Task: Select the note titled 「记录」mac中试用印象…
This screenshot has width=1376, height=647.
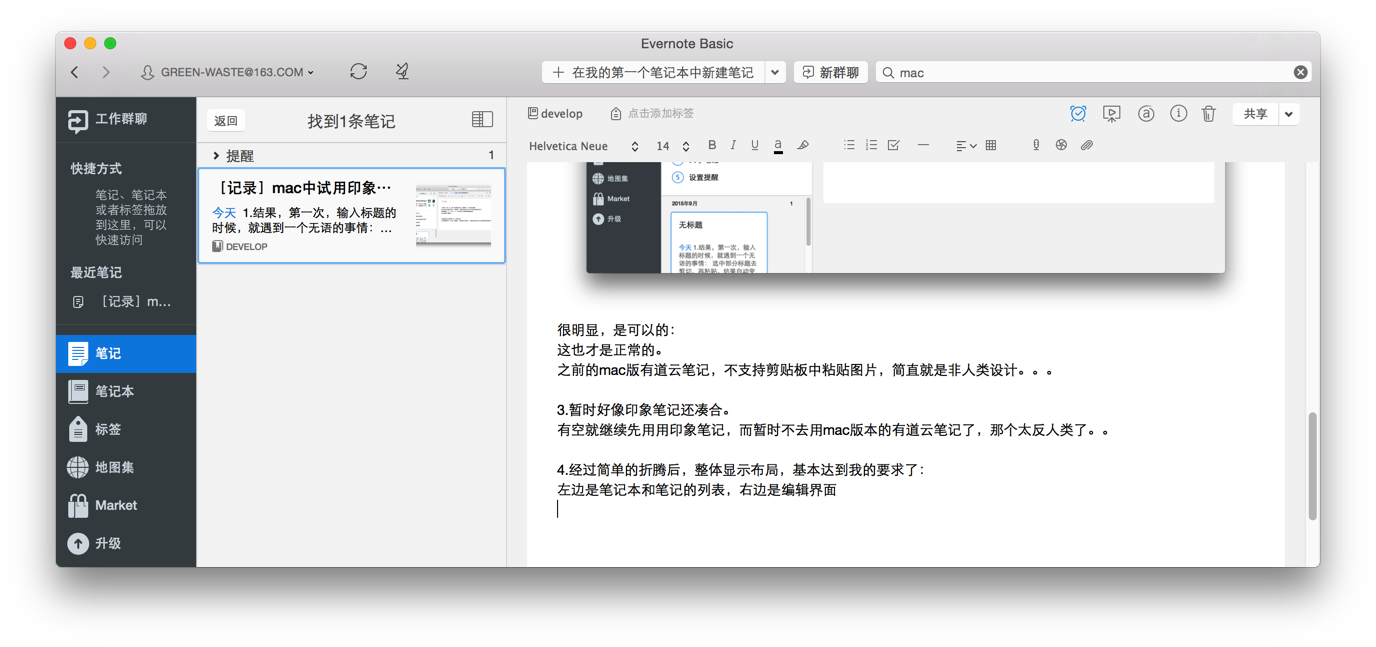Action: (351, 216)
